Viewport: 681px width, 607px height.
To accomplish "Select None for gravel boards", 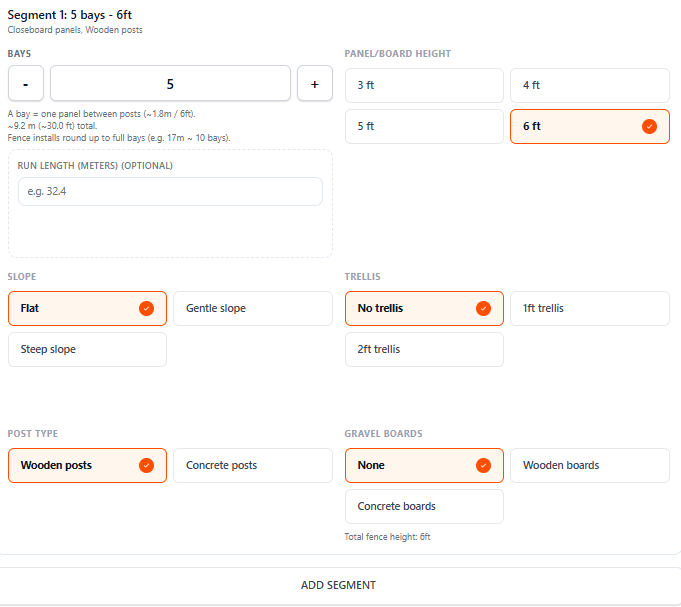I will (x=424, y=465).
